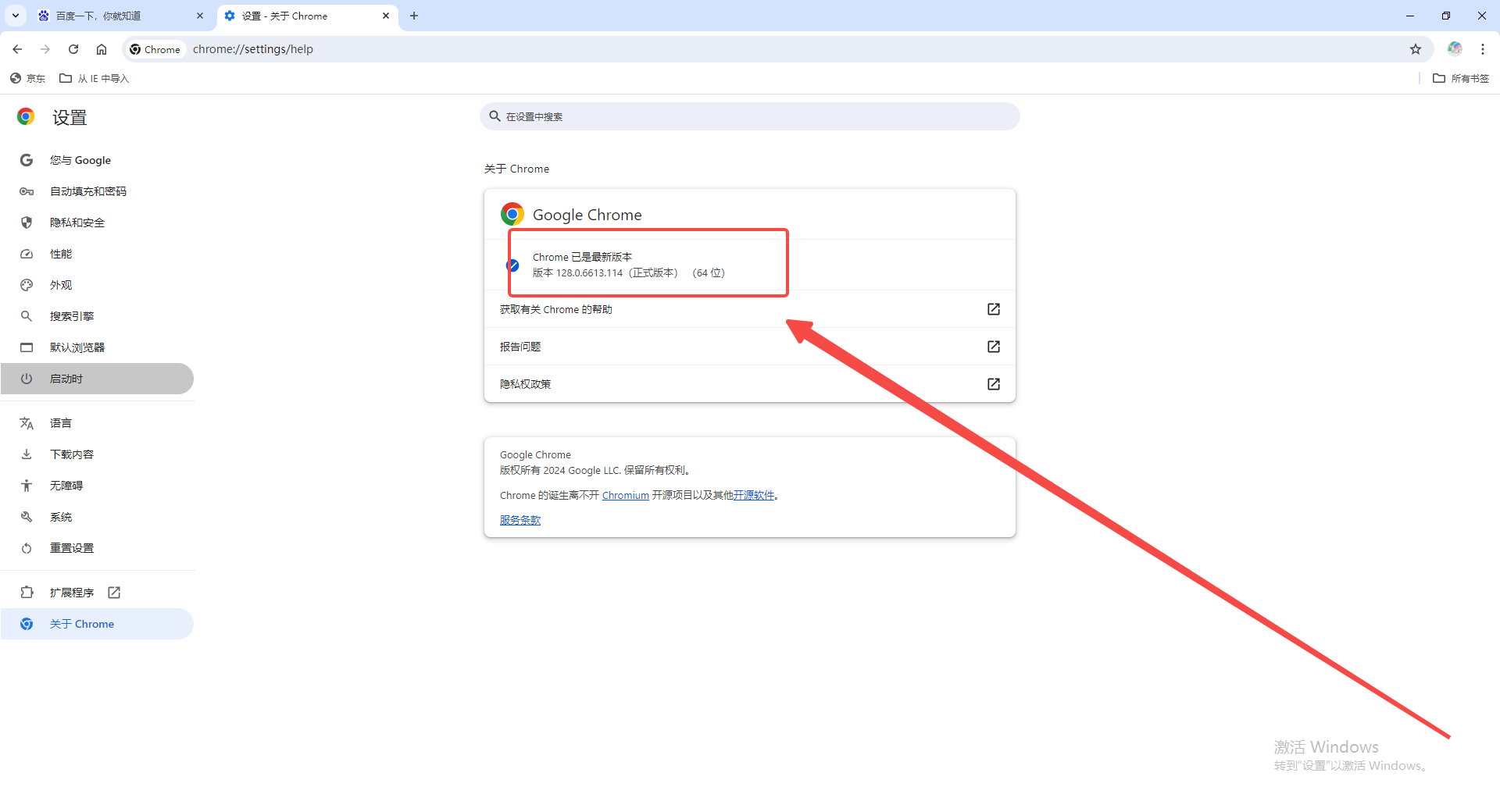Click the key icon for 自动填充和密码
The image size is (1500, 812).
coord(27,191)
